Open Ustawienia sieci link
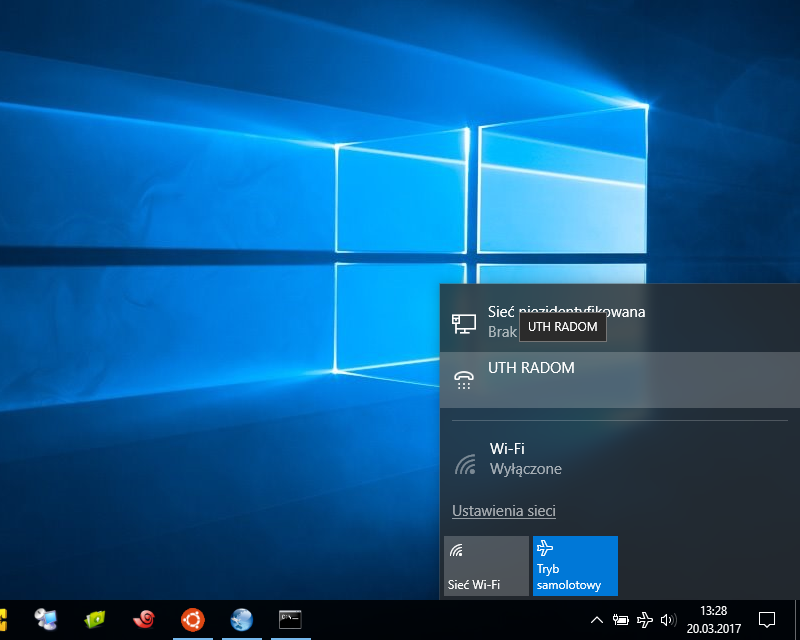This screenshot has height=640, width=800. coord(504,511)
